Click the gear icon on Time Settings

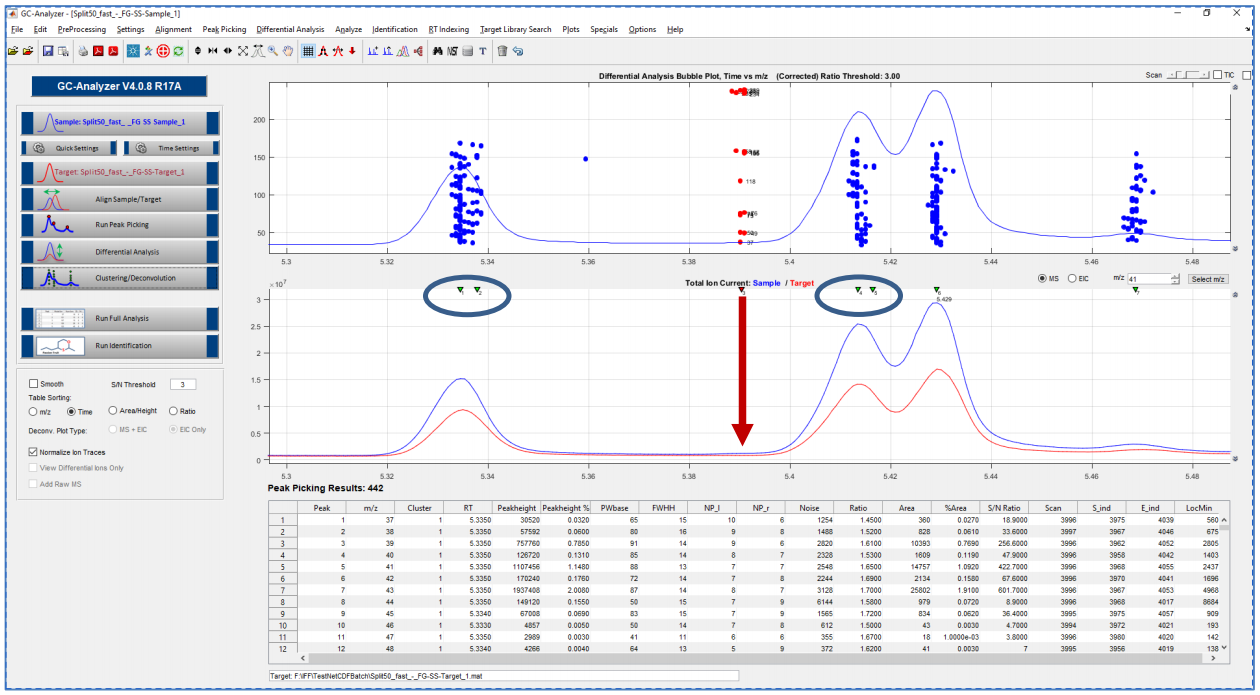141,148
